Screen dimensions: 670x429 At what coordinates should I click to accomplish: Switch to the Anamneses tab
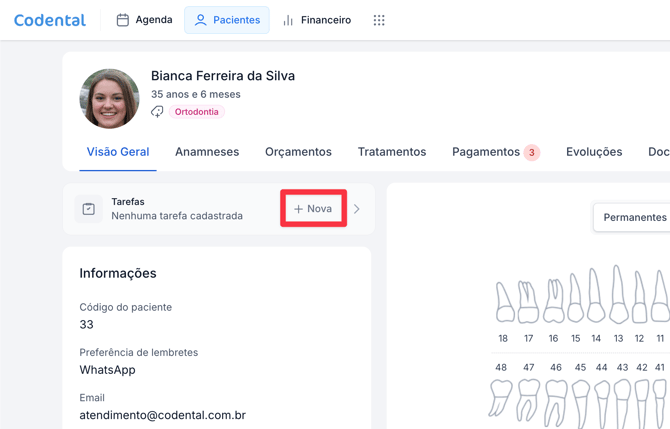[x=207, y=152]
